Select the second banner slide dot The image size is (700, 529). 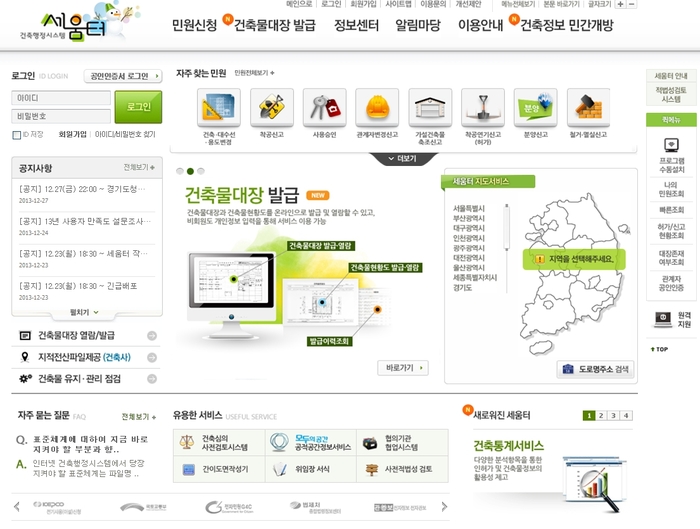tap(190, 171)
